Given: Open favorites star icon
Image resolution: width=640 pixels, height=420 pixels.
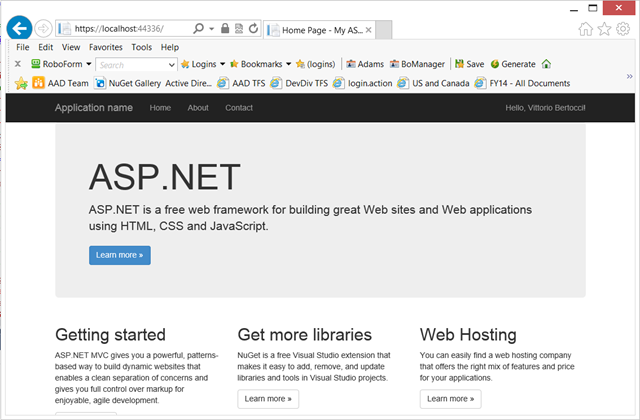Looking at the screenshot, I should point(604,29).
